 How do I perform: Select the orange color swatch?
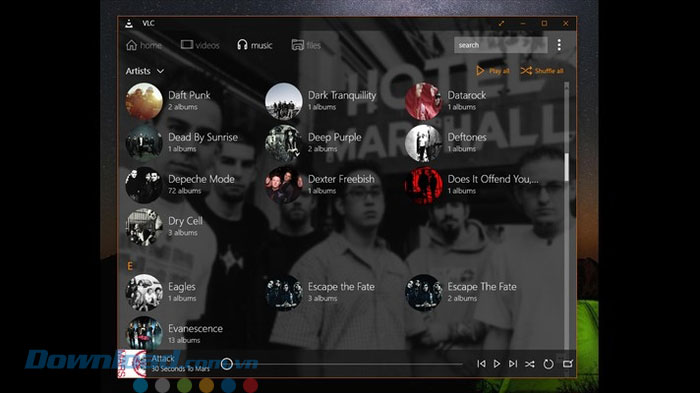tap(206, 385)
